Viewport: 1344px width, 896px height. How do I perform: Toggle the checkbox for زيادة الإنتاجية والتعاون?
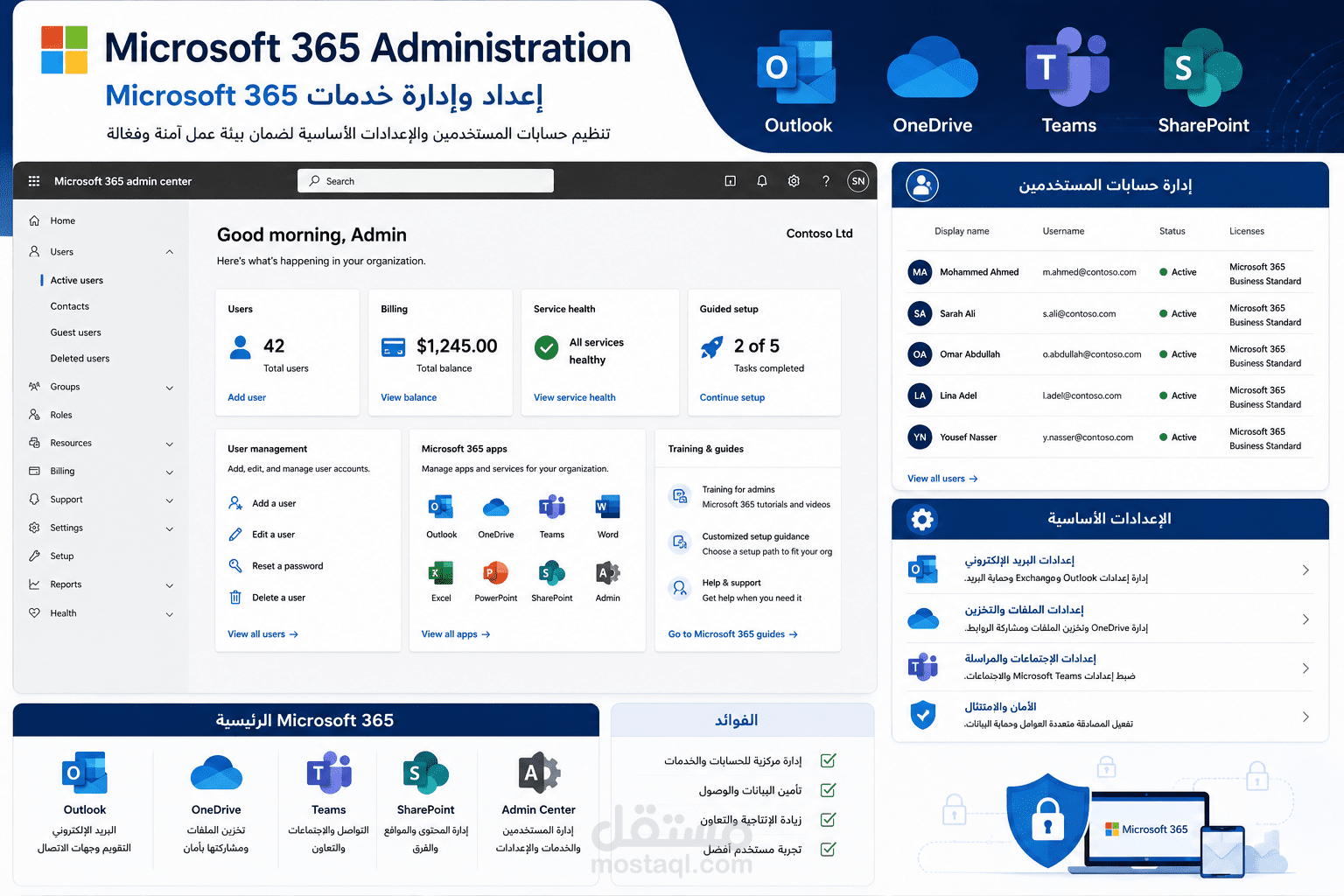[x=828, y=820]
